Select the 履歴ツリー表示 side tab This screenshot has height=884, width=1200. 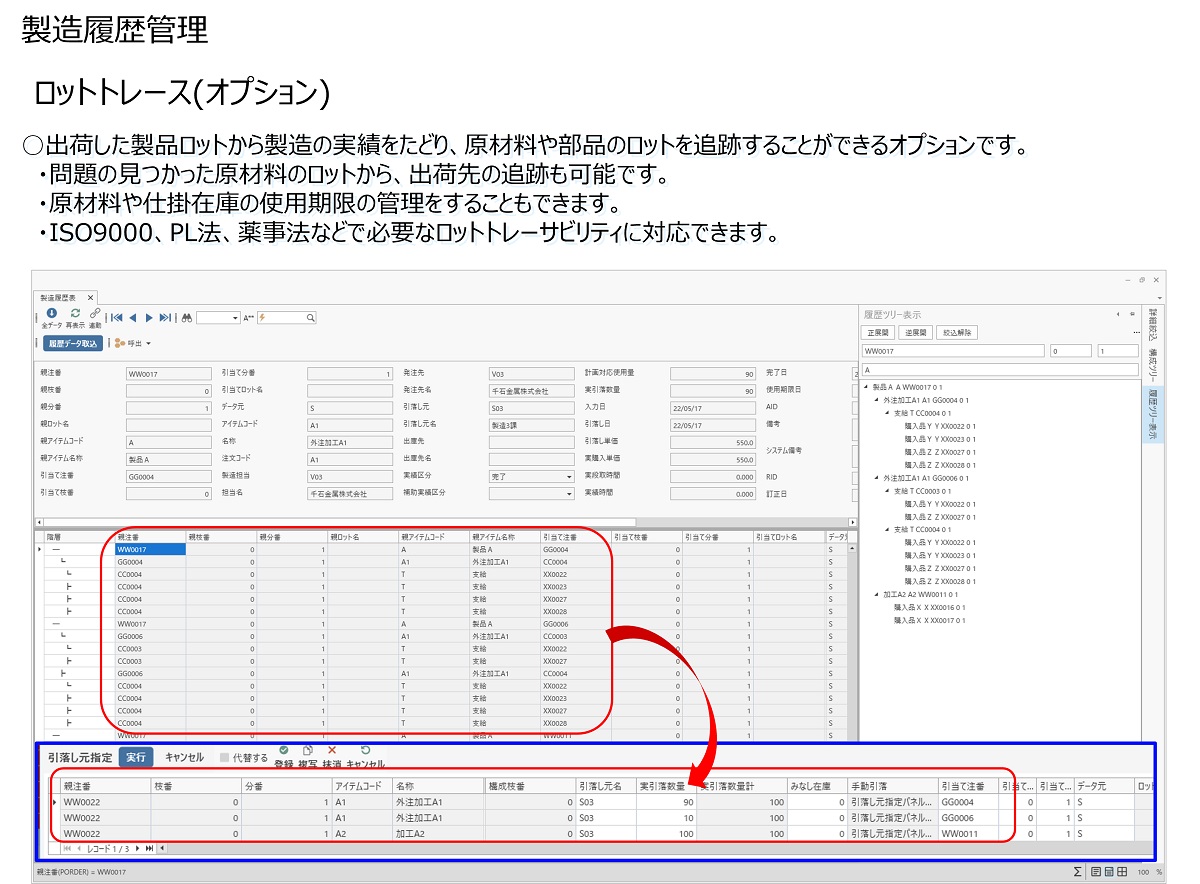[1152, 414]
